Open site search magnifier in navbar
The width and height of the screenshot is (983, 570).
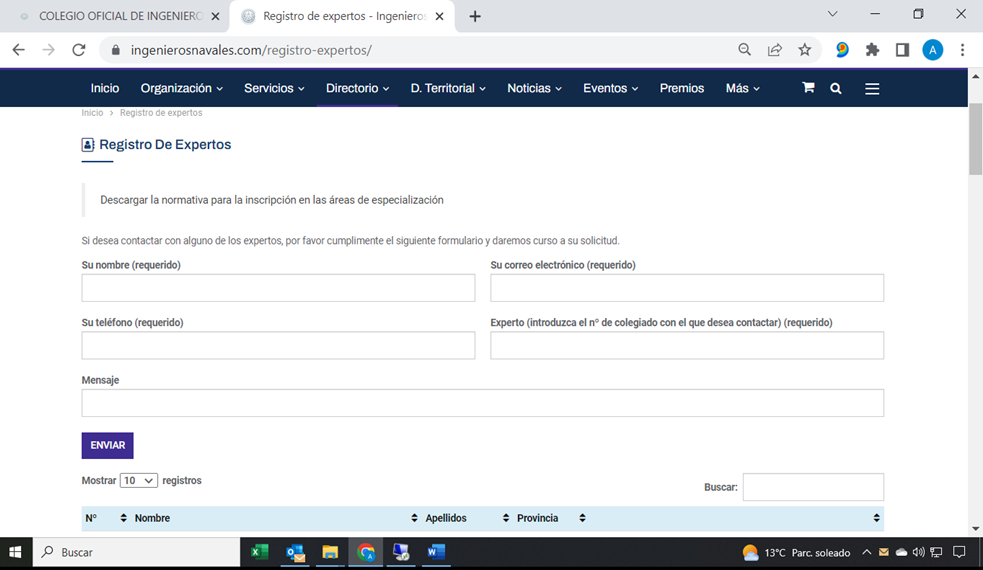pos(836,88)
